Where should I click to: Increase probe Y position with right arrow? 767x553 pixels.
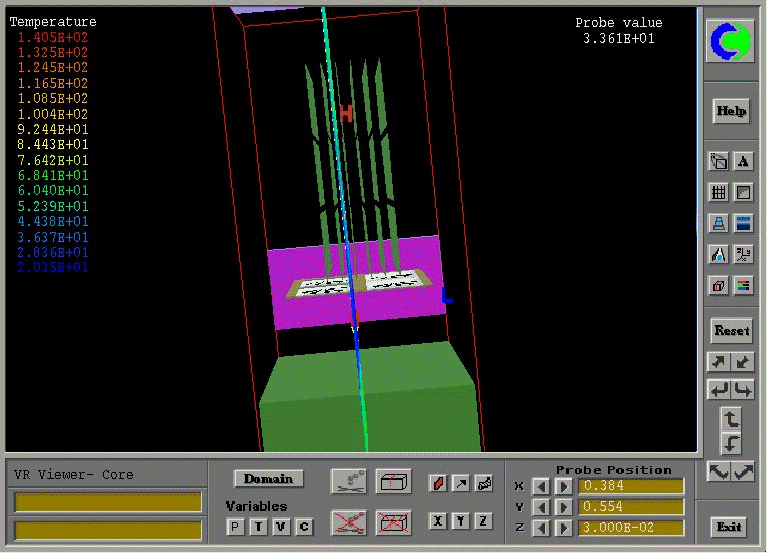563,507
